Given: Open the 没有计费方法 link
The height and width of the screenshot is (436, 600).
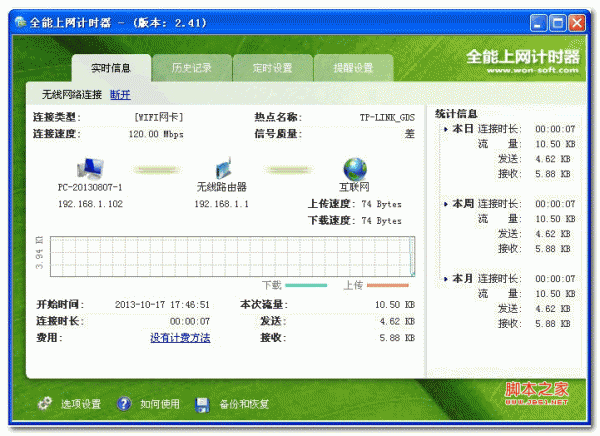Looking at the screenshot, I should pyautogui.click(x=180, y=338).
